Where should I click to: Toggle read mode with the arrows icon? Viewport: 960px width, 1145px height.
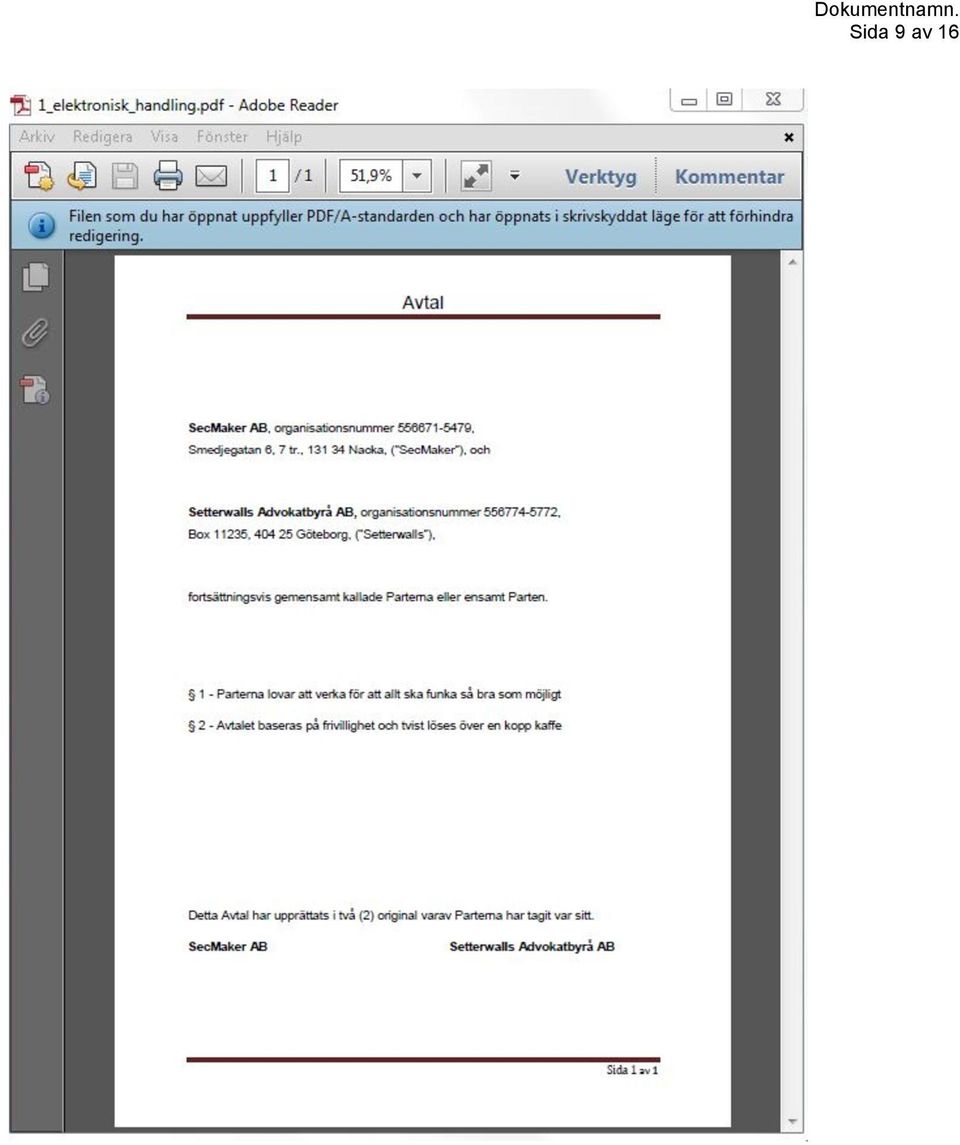476,176
